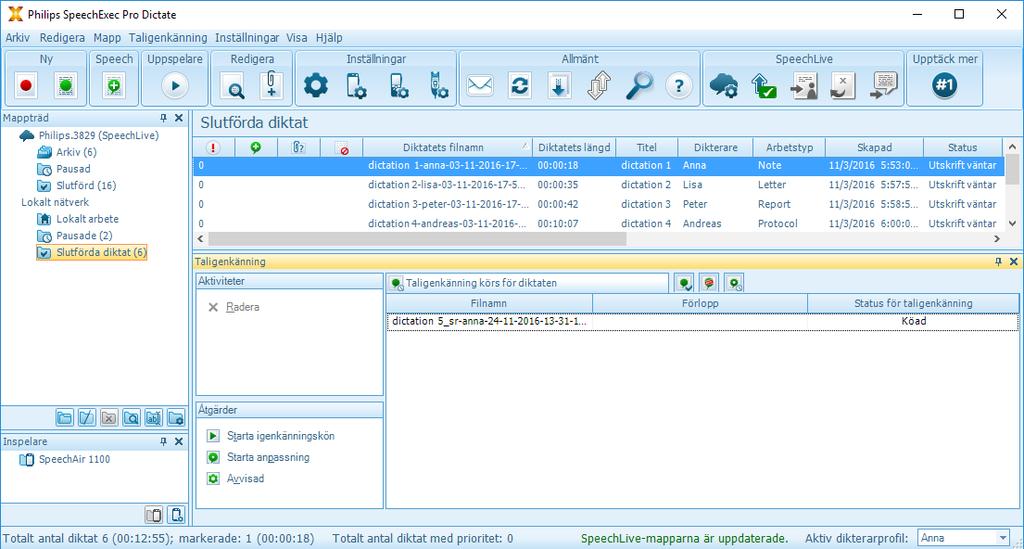The width and height of the screenshot is (1024, 549).
Task: Click the foot-pedal device settings icon
Action: [439, 86]
